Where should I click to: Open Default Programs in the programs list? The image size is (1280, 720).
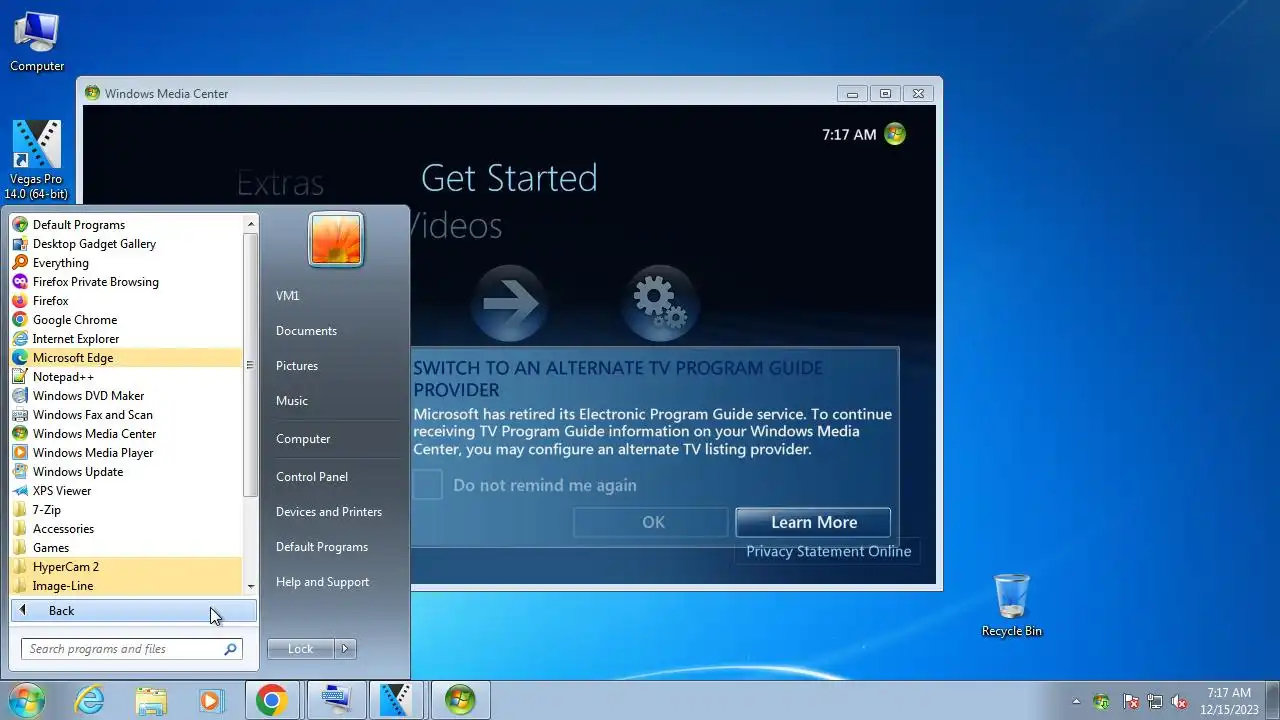(126, 225)
